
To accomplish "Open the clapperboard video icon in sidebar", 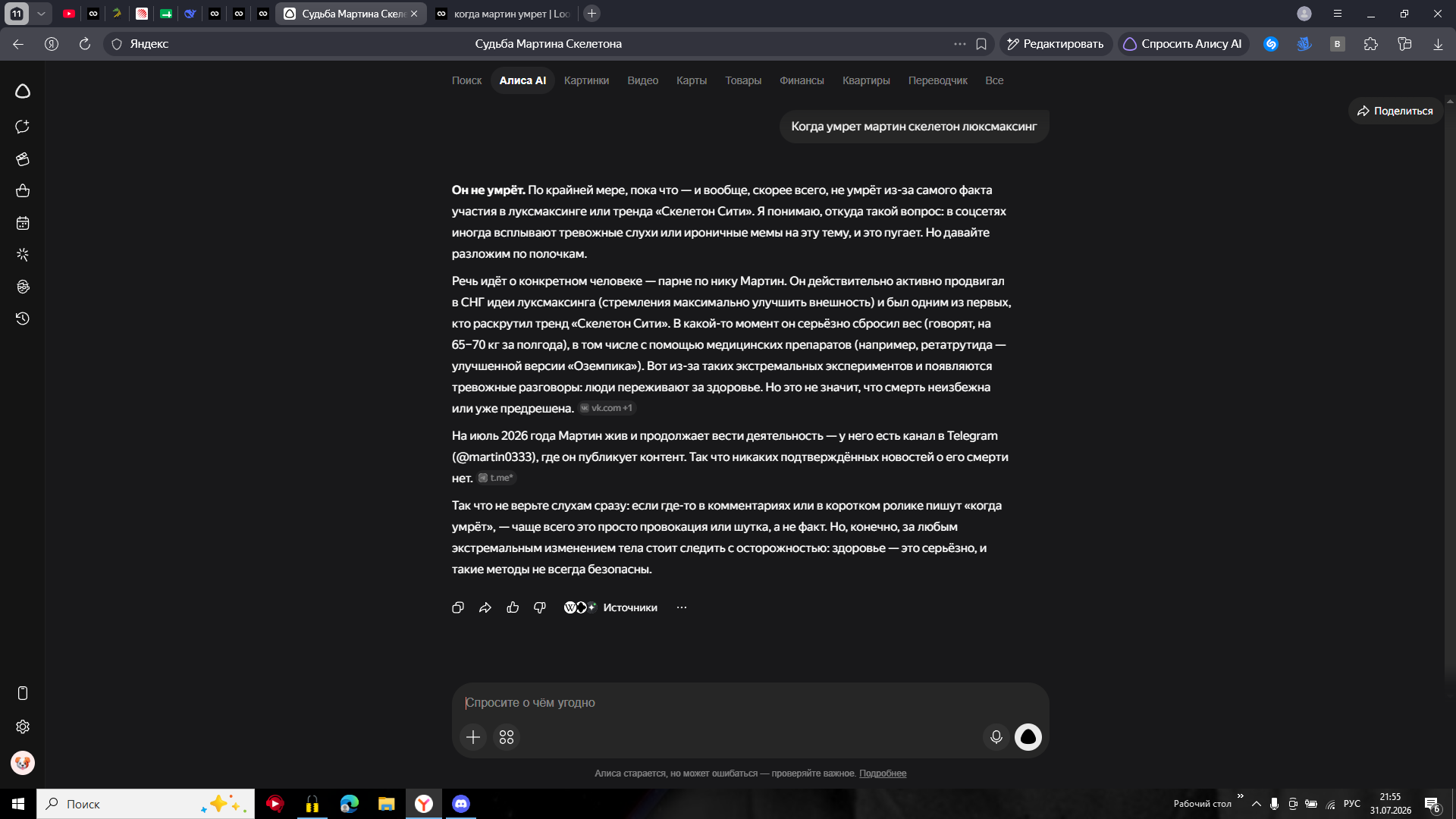I will [x=23, y=159].
